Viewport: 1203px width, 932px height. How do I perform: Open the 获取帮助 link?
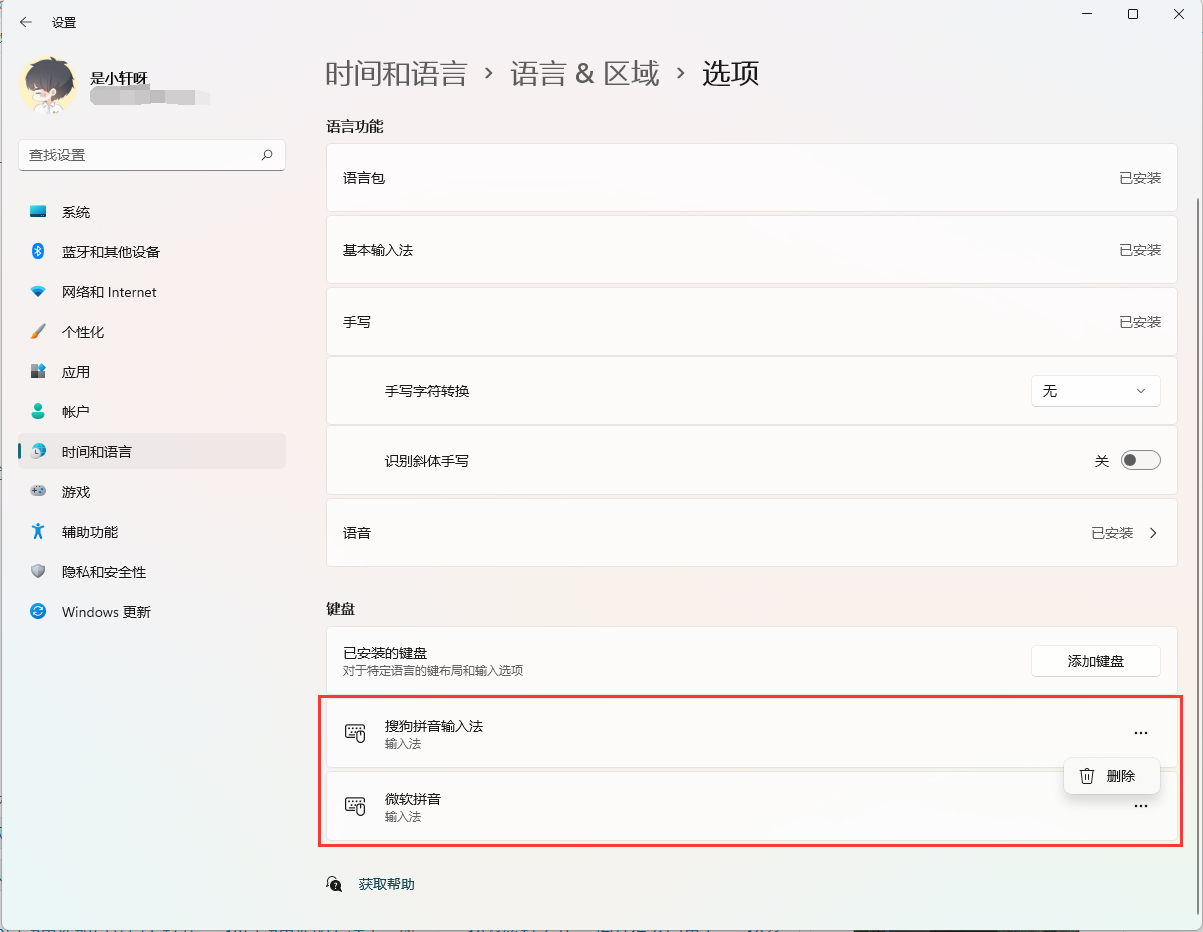(387, 884)
